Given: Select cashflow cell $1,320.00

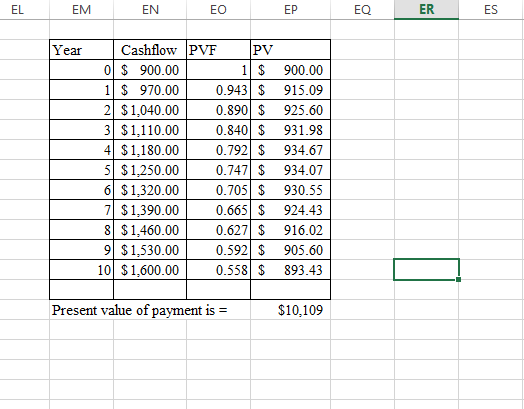Looking at the screenshot, I should (x=150, y=190).
